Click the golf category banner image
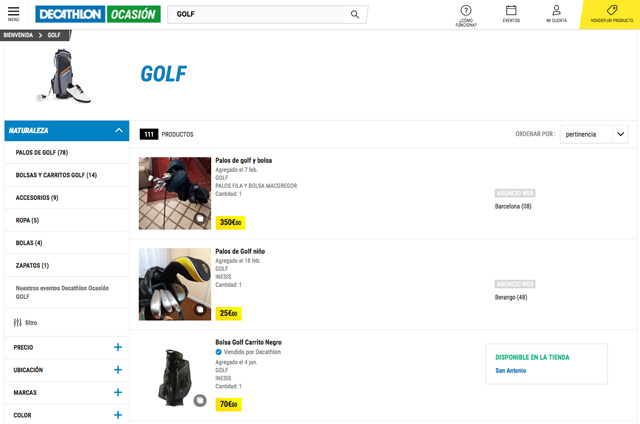This screenshot has width=640, height=424. click(x=64, y=76)
